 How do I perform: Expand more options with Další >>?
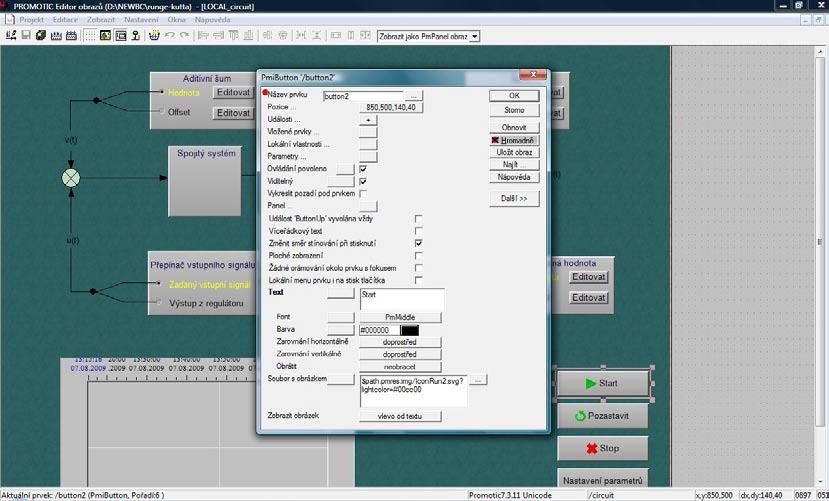pyautogui.click(x=514, y=198)
